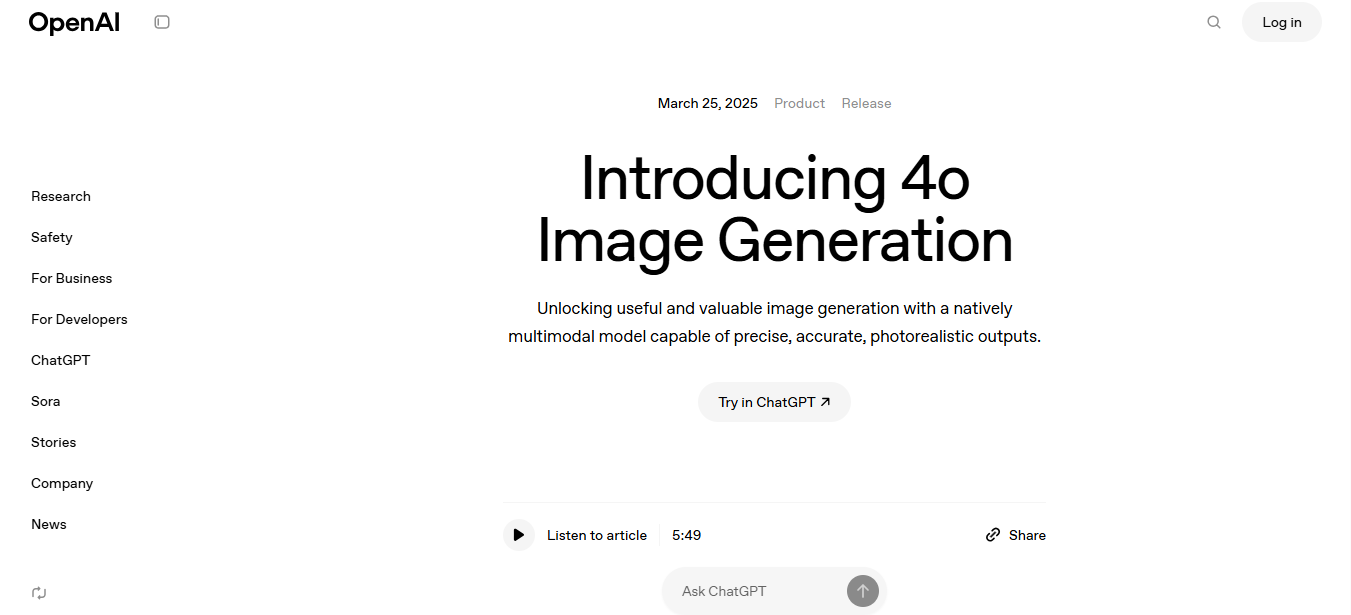The image size is (1351, 615).
Task: Open the Sora sidebar entry
Action: point(46,401)
